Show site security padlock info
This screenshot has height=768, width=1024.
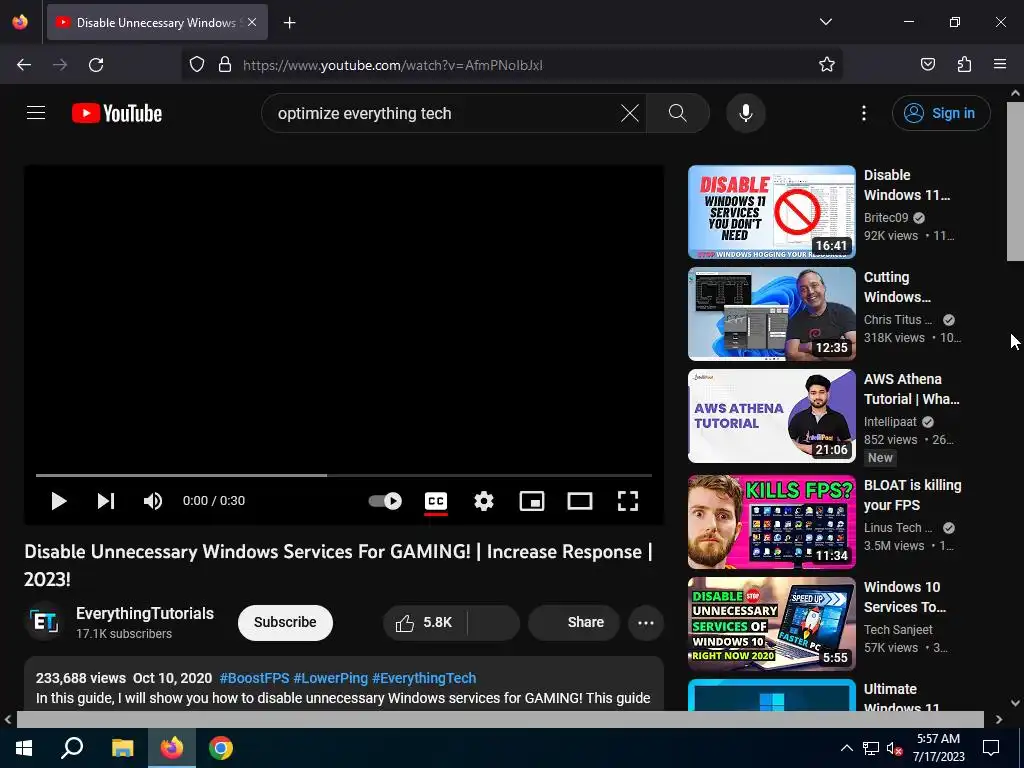click(x=225, y=65)
